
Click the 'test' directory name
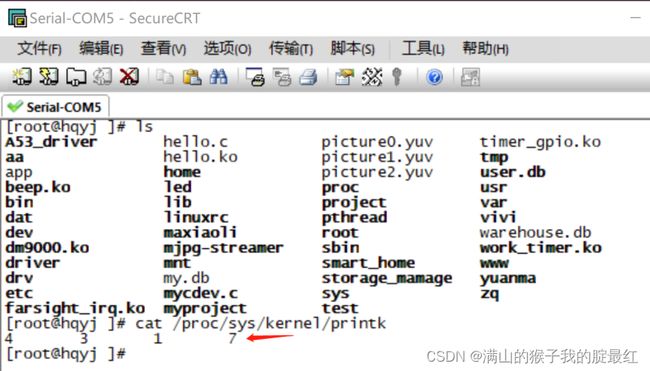[340, 308]
